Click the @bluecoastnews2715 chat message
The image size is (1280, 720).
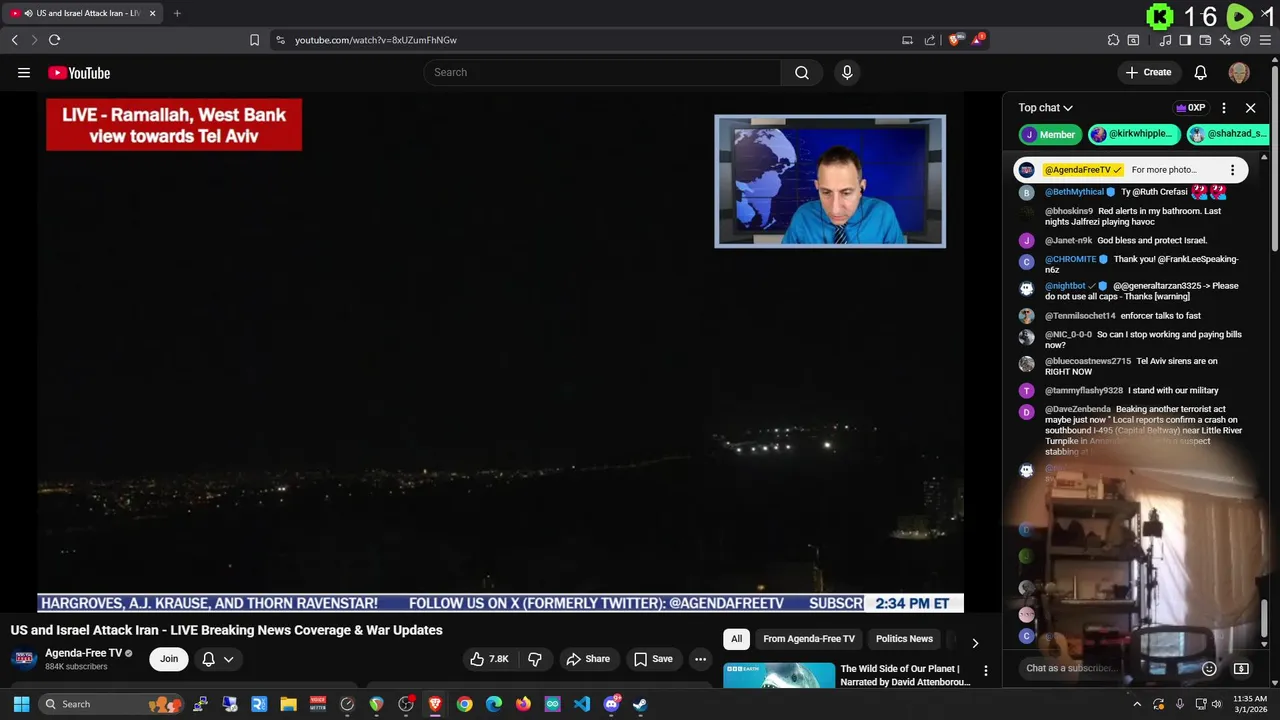1131,366
